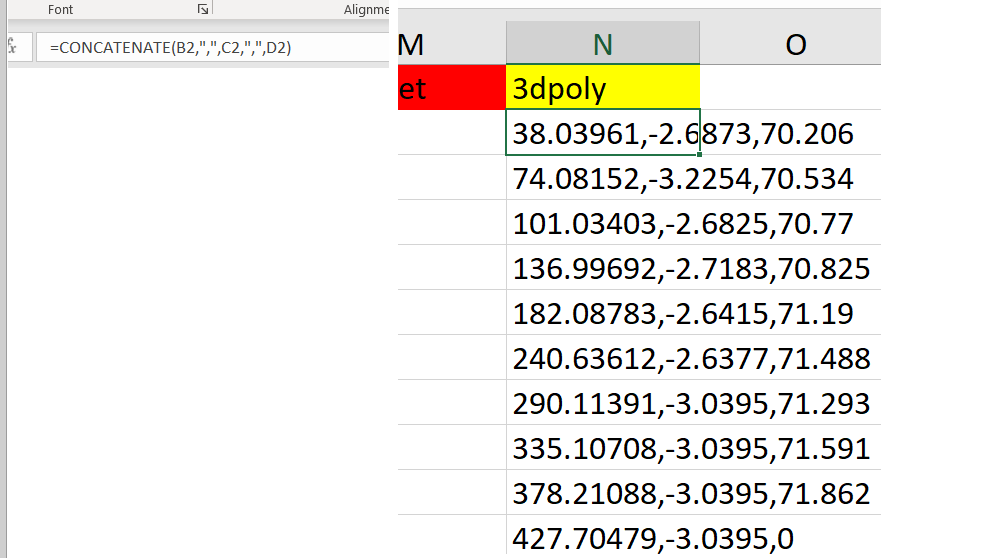The width and height of the screenshot is (1004, 558).
Task: Open the Font dialog launcher icon
Action: point(202,9)
